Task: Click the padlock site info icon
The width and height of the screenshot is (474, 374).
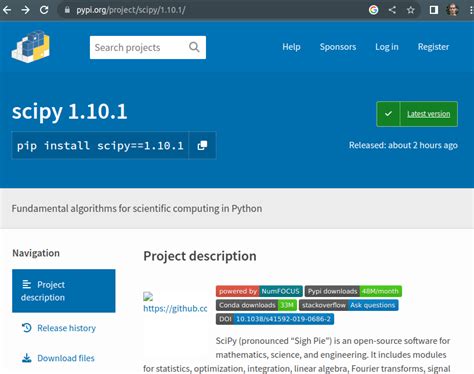Action: pyautogui.click(x=67, y=10)
